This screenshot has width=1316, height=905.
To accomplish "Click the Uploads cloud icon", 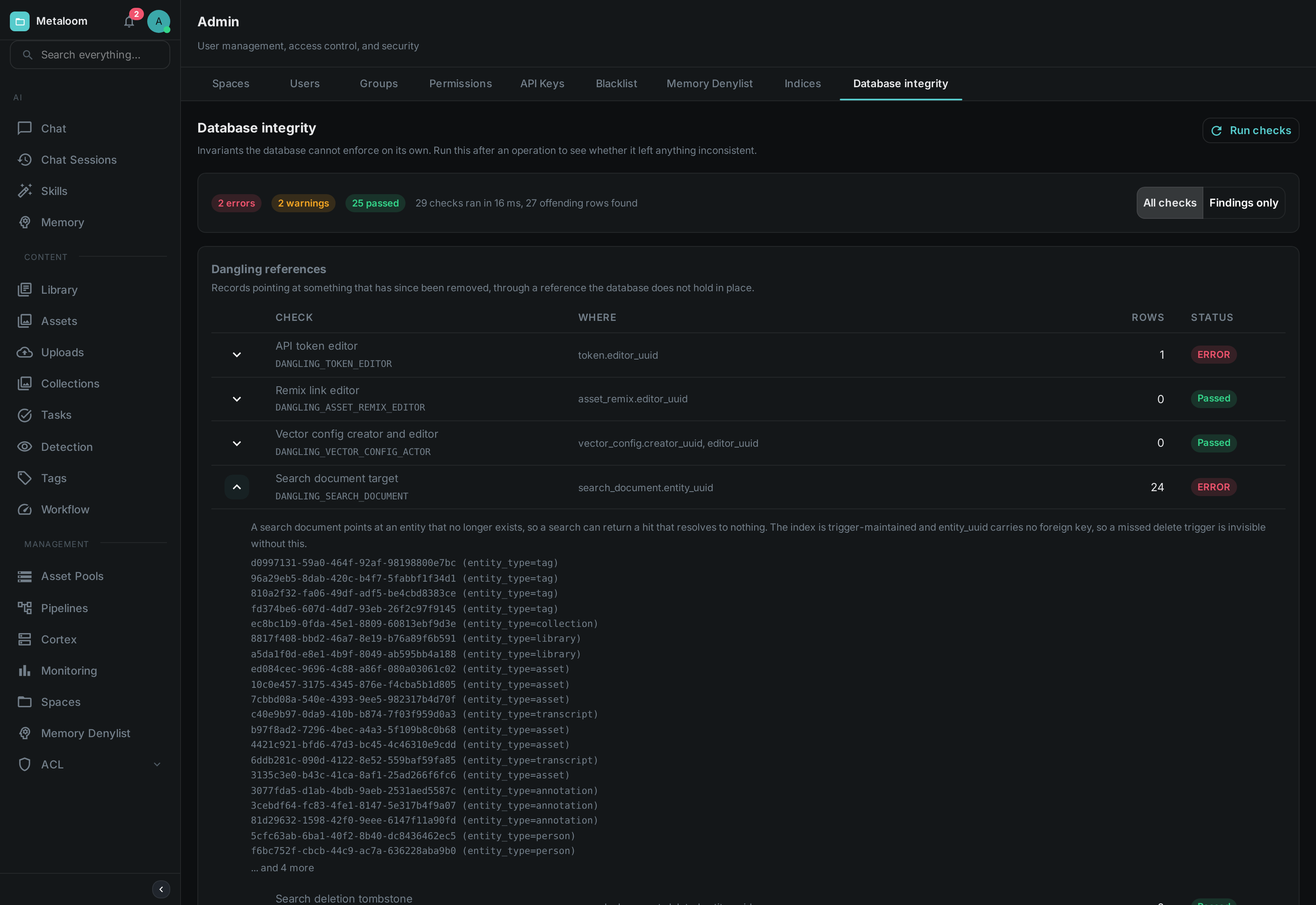I will (x=24, y=352).
